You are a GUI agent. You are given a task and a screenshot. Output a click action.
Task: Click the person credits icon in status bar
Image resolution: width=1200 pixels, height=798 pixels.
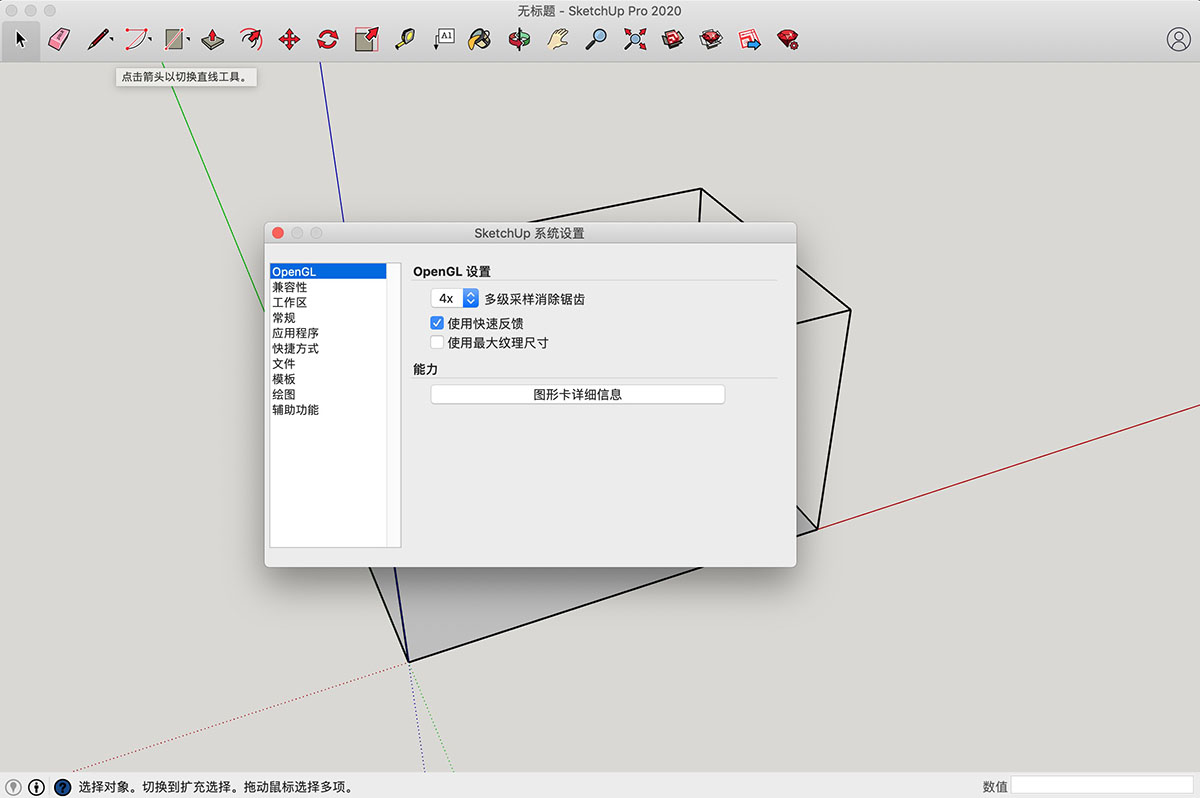pos(37,787)
